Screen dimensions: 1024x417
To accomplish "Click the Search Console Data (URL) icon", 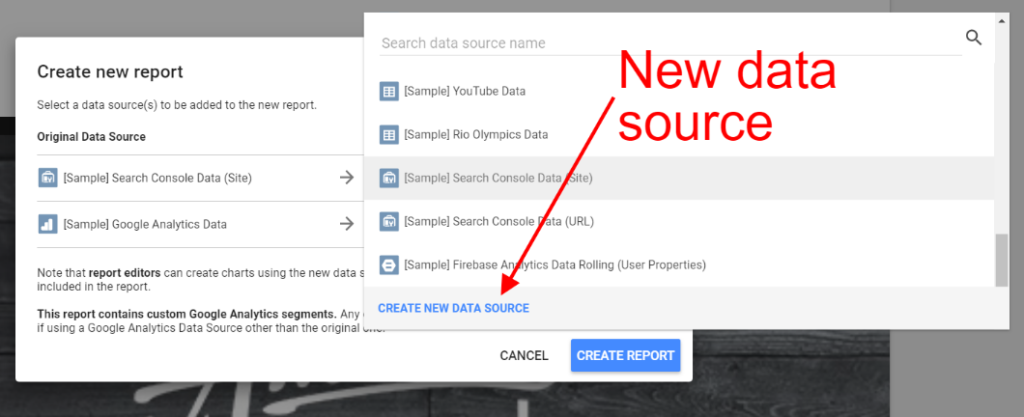I will (x=389, y=222).
